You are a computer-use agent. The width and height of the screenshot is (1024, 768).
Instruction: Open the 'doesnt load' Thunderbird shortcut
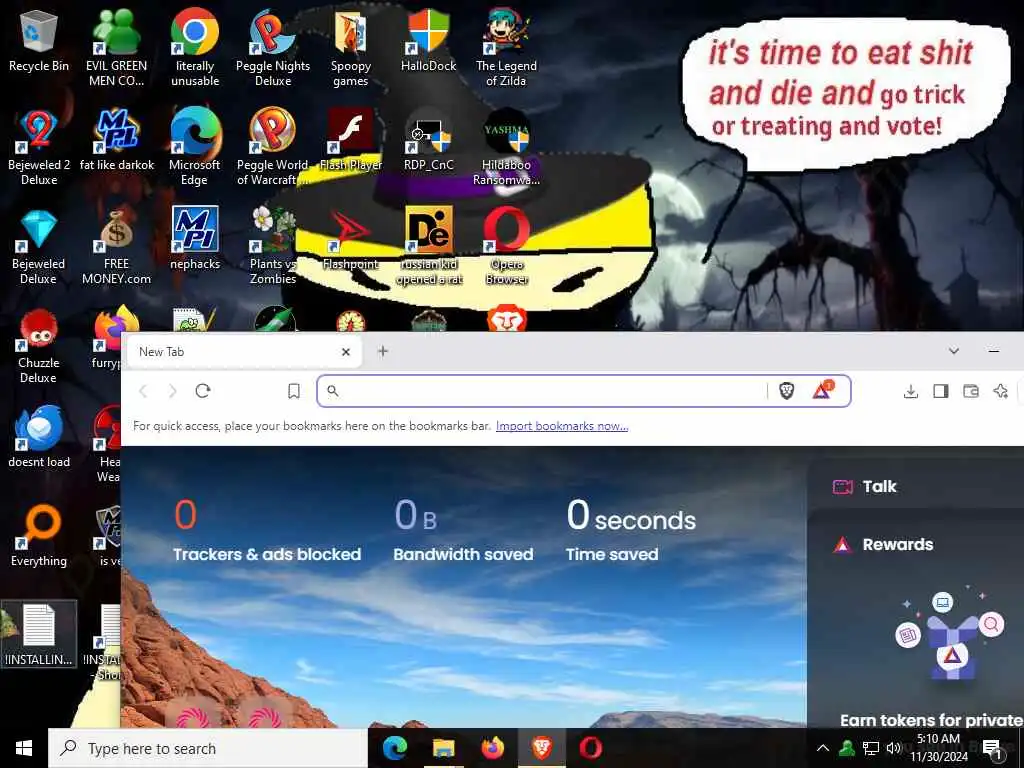click(39, 436)
